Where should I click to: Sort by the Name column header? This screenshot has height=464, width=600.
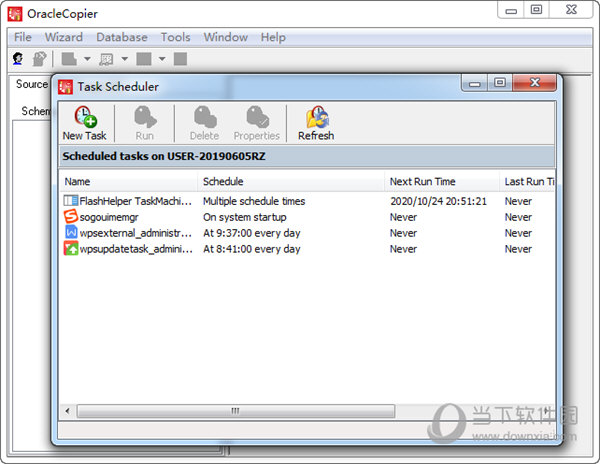(129, 181)
